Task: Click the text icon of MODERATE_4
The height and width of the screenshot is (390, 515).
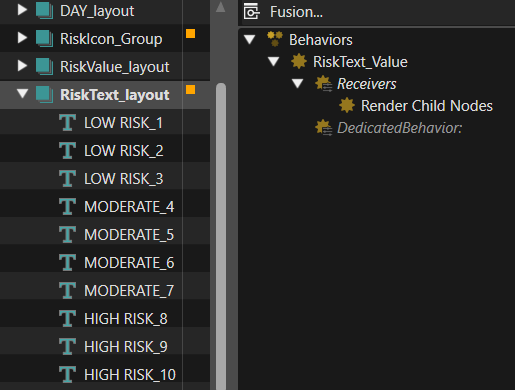Action: click(x=68, y=207)
